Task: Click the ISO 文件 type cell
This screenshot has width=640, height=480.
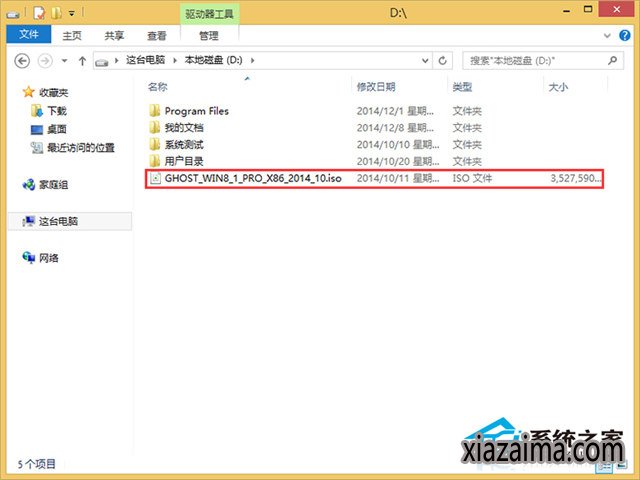Action: pyautogui.click(x=472, y=178)
